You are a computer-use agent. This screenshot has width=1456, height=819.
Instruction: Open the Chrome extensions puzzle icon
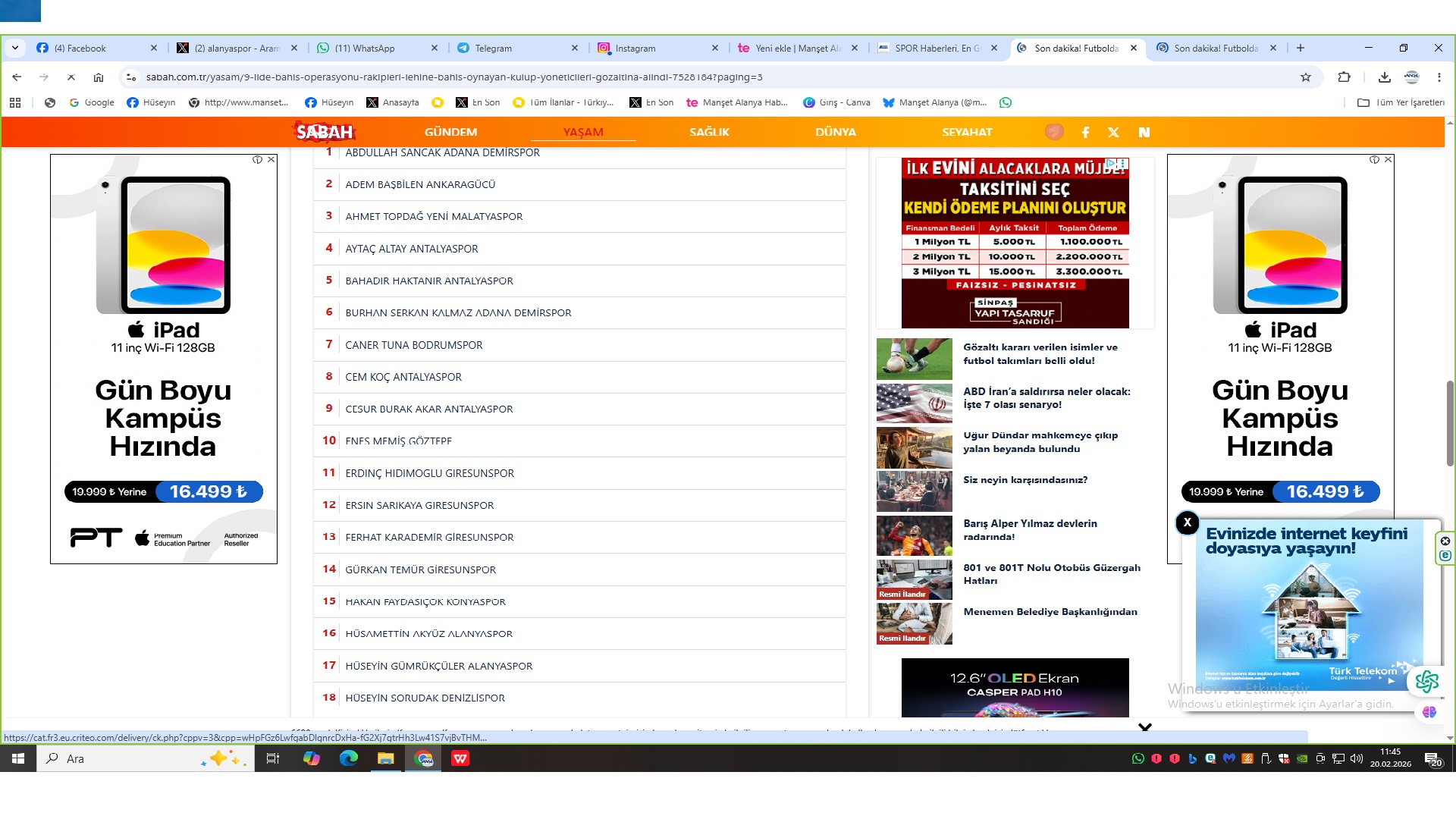pos(1344,77)
